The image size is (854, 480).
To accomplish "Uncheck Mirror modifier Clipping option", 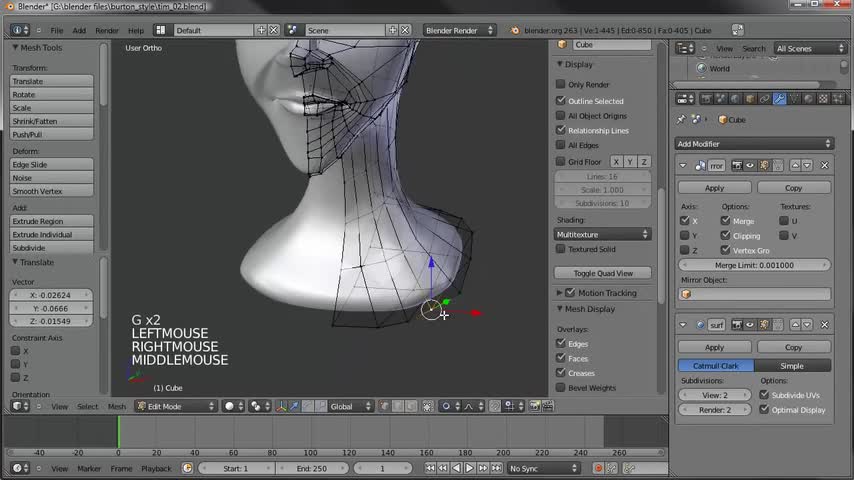I will pos(725,235).
